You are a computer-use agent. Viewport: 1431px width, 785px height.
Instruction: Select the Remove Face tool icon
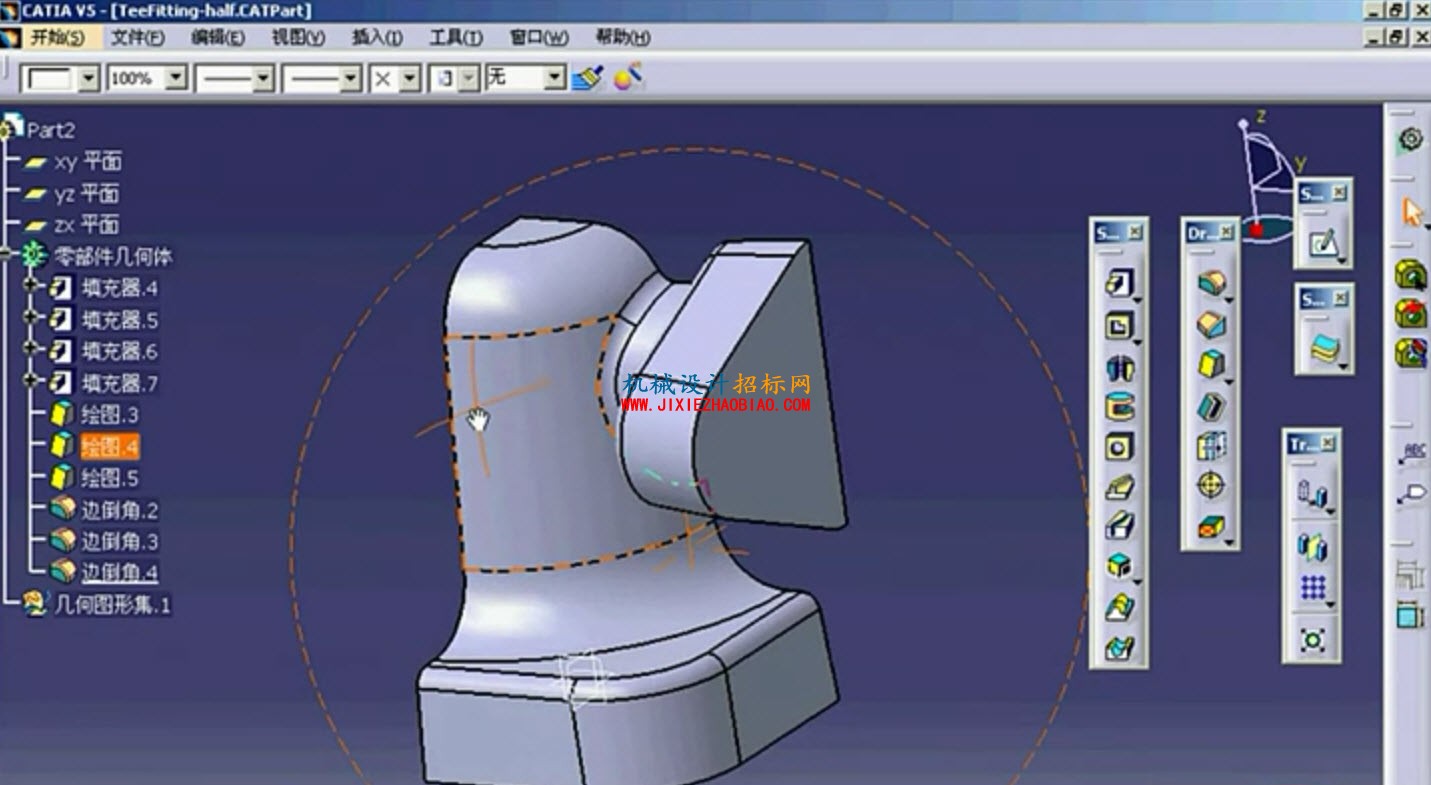tap(1211, 527)
